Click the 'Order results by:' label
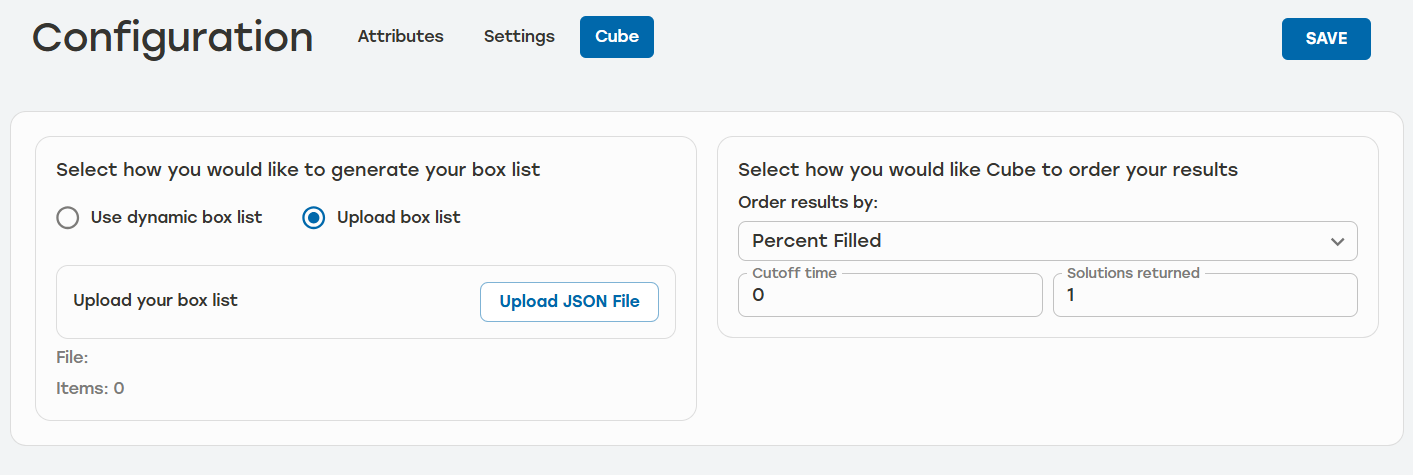 click(808, 203)
